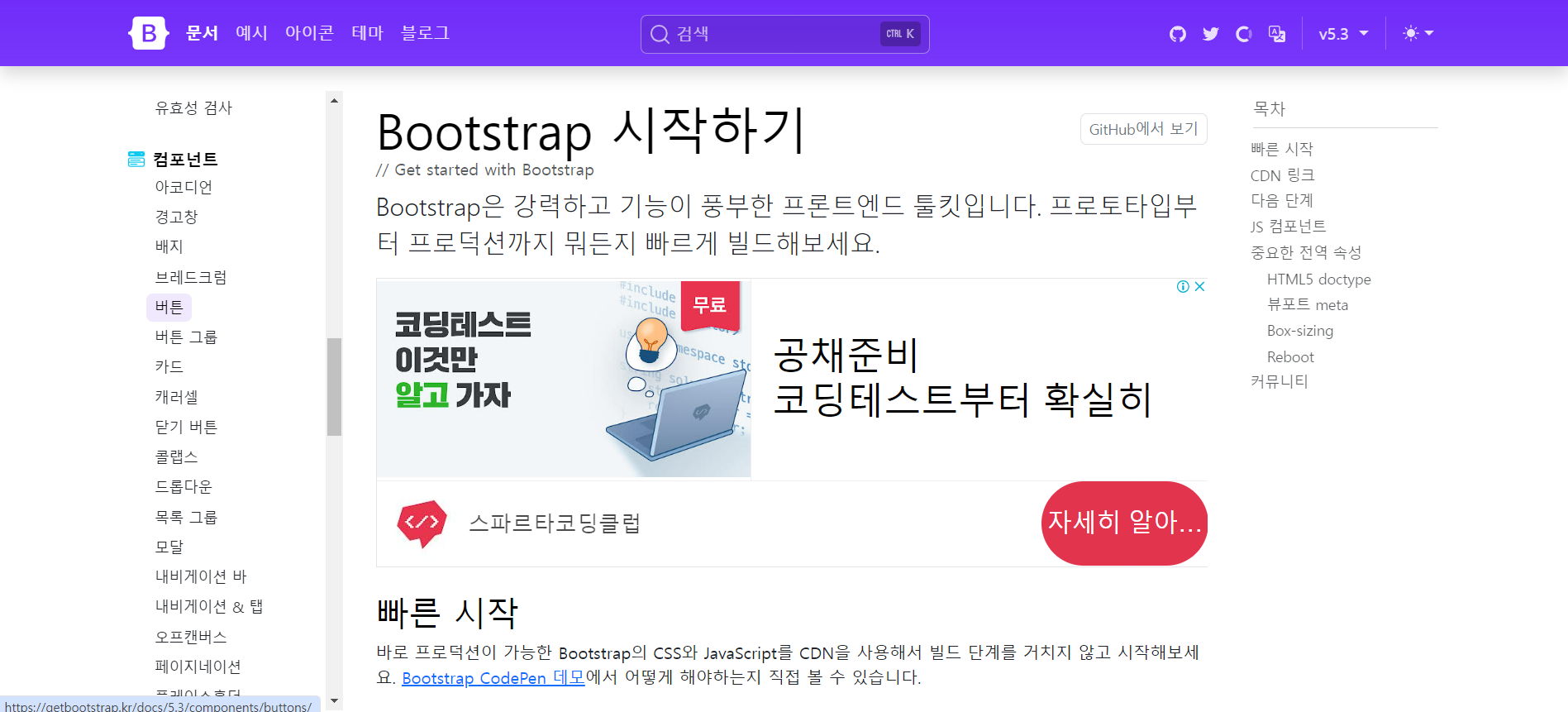This screenshot has height=712, width=1568.
Task: Open the 문서 nav item
Action: 202,33
